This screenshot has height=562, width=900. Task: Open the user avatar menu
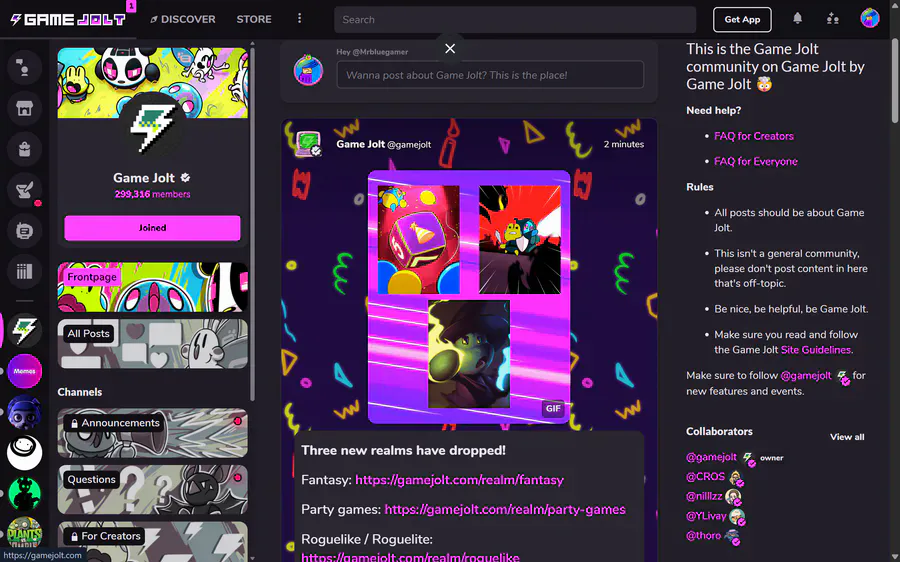pyautogui.click(x=870, y=18)
